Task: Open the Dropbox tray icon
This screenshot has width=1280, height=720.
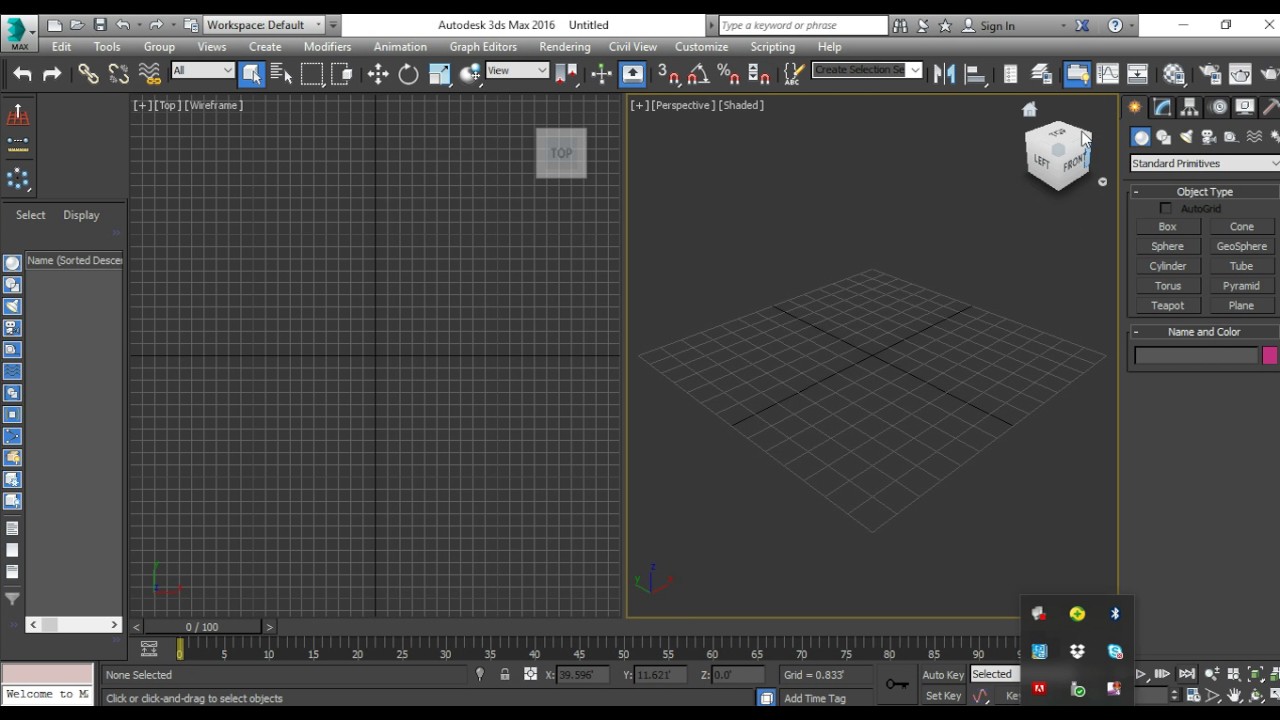Action: 1077,651
